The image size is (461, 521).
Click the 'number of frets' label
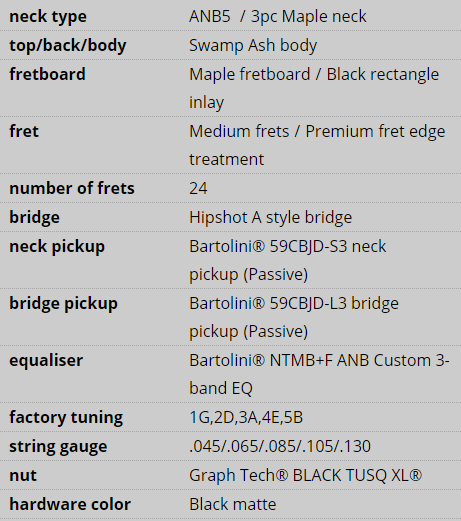point(72,188)
